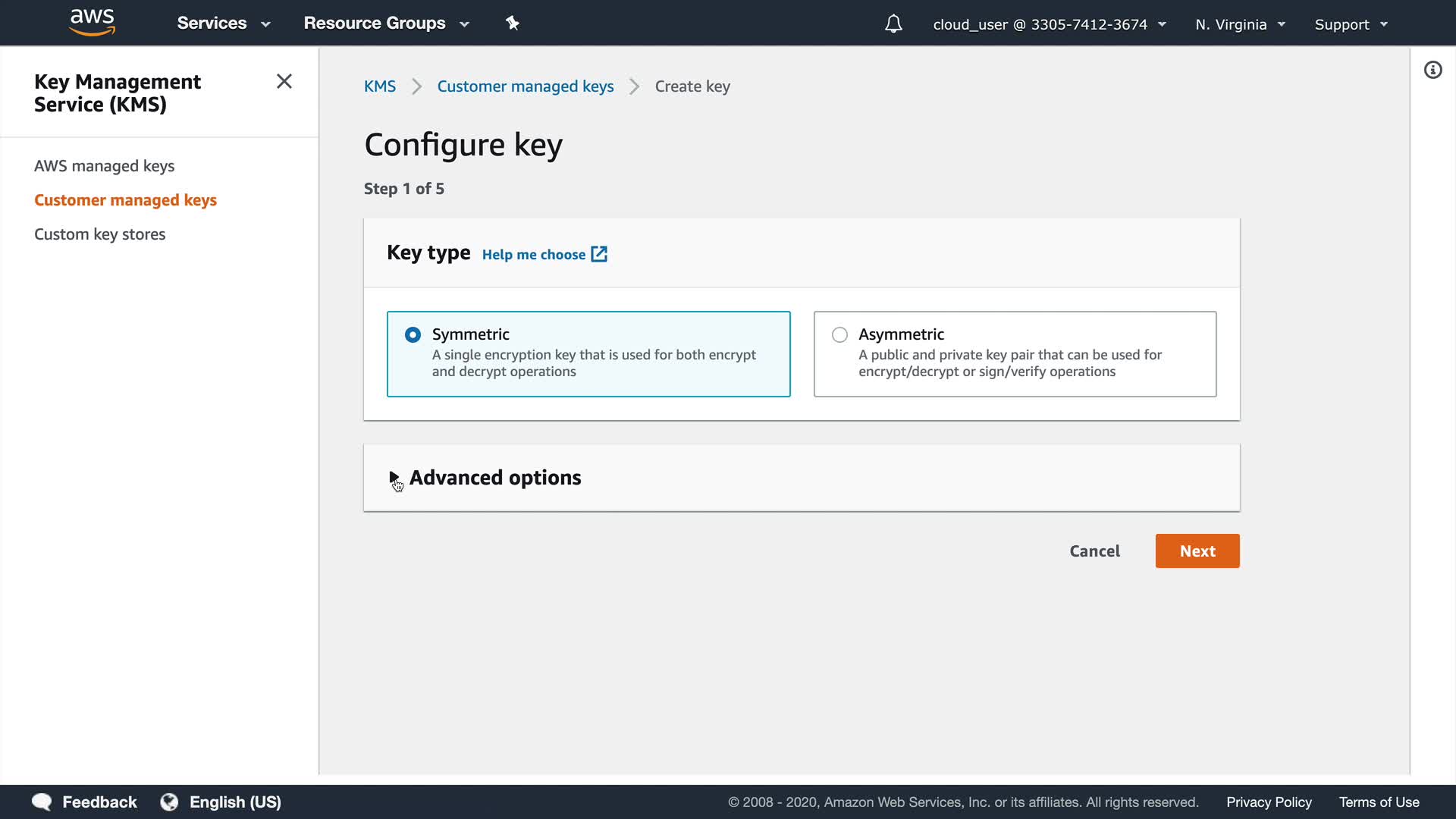Open the external link icon beside Help me choose

pos(599,254)
